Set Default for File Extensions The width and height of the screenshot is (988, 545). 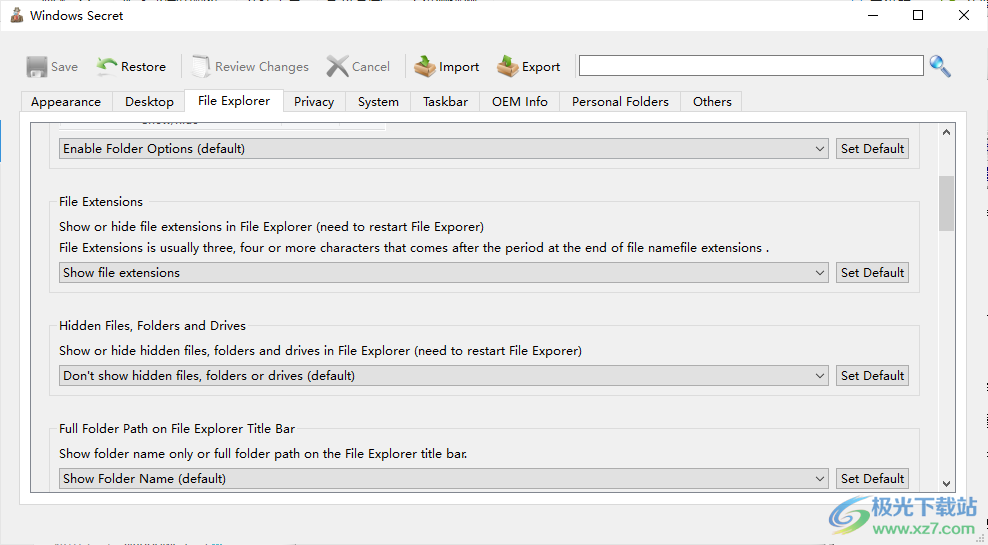(872, 273)
